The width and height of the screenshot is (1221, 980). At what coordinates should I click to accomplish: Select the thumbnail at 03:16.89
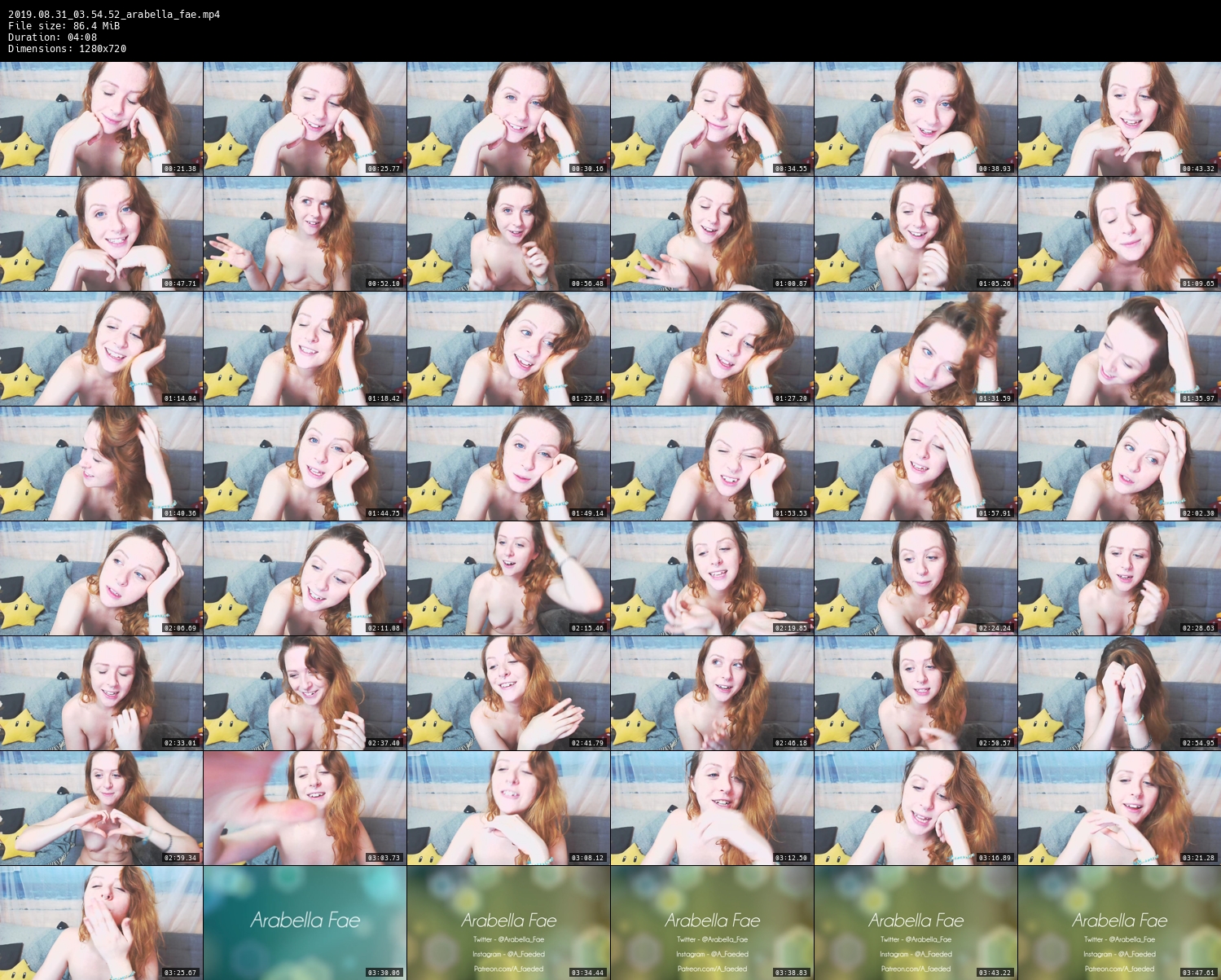coord(916,808)
